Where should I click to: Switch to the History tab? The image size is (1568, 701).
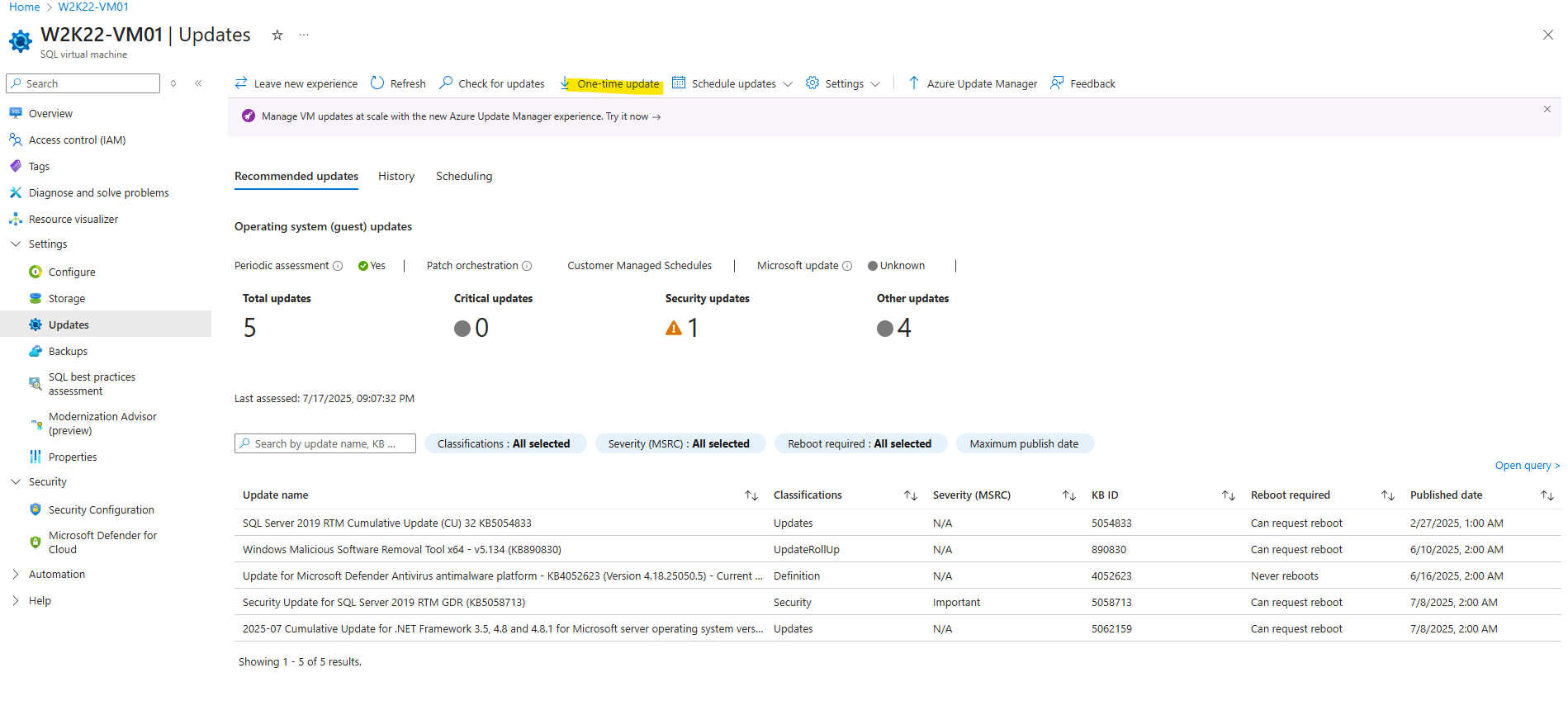[396, 176]
